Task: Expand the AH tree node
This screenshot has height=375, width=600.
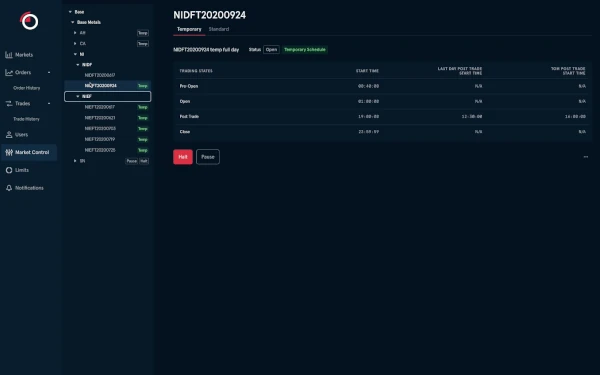Action: click(75, 33)
